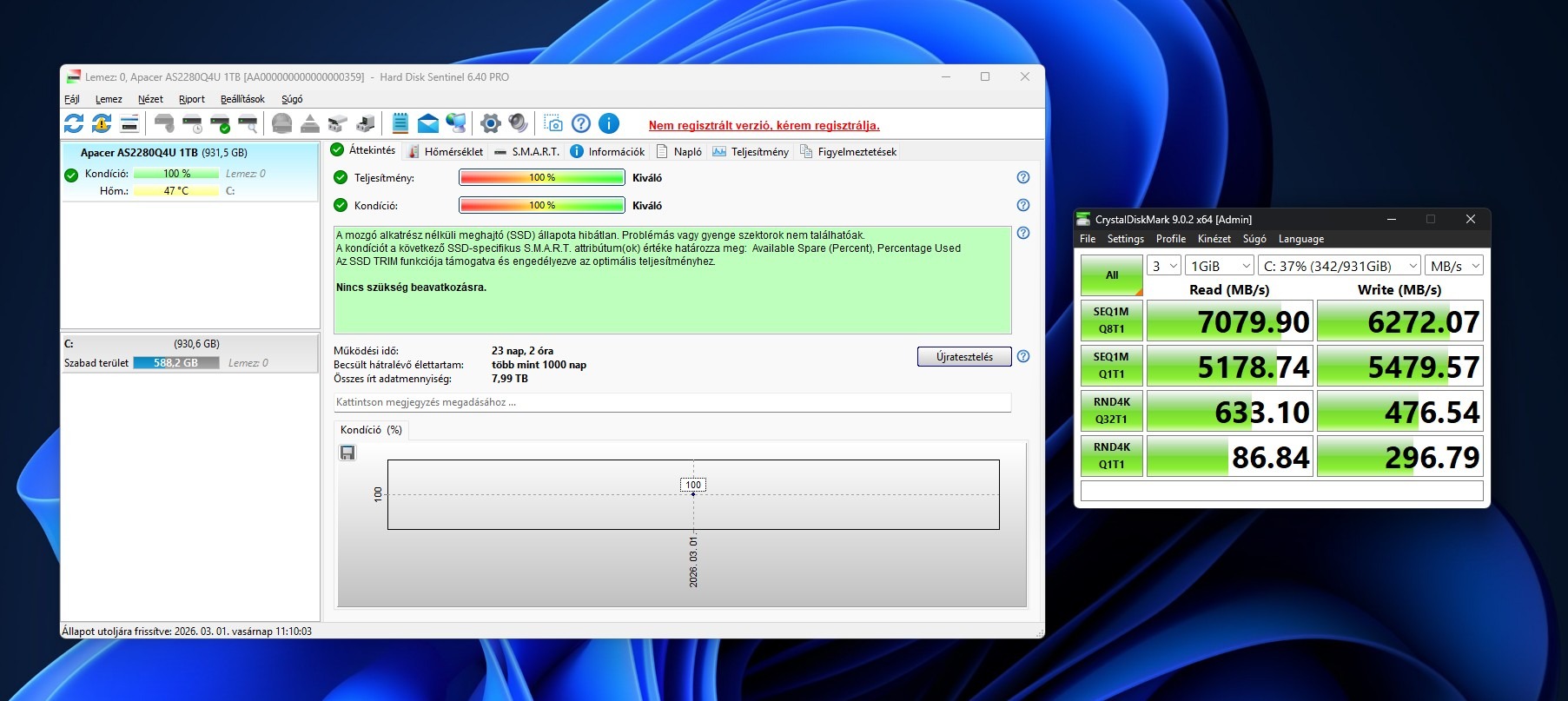Image resolution: width=1568 pixels, height=701 pixels.
Task: Click the 'Nem regisztrált verzió' registration link
Action: click(764, 125)
